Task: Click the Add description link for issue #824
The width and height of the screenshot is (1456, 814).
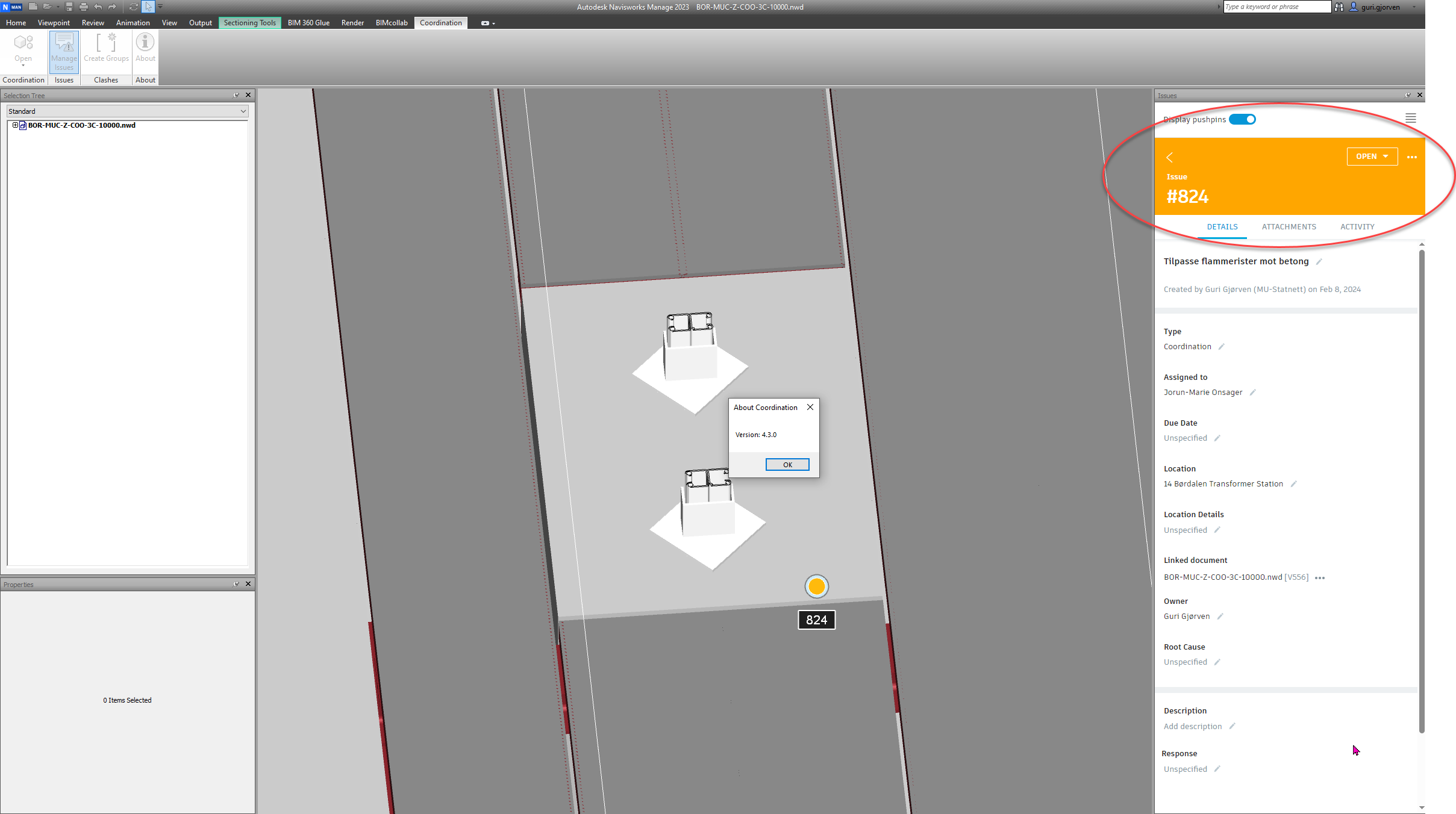Action: 1193,726
